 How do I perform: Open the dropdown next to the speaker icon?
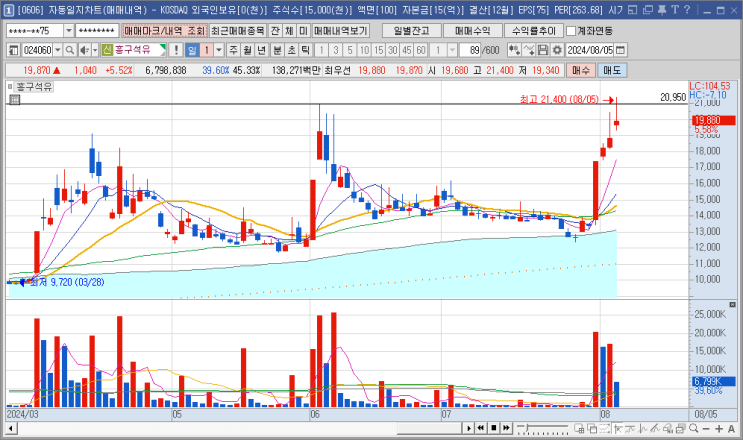(95, 50)
